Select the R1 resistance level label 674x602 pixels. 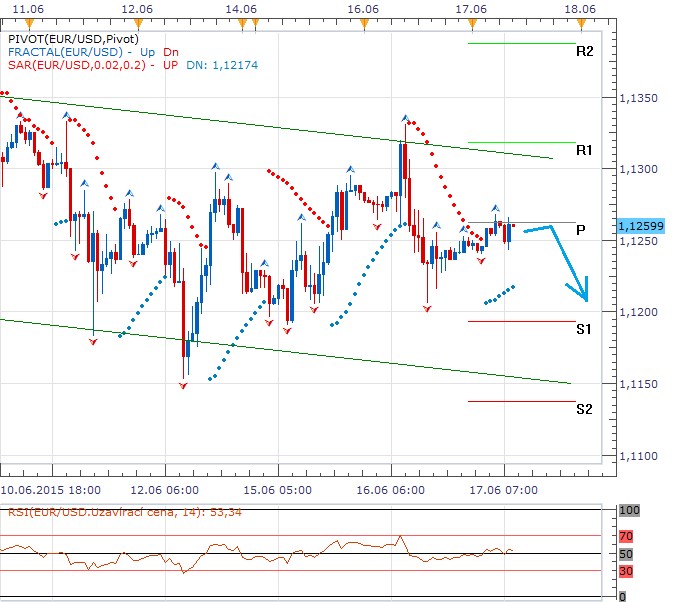coord(585,150)
